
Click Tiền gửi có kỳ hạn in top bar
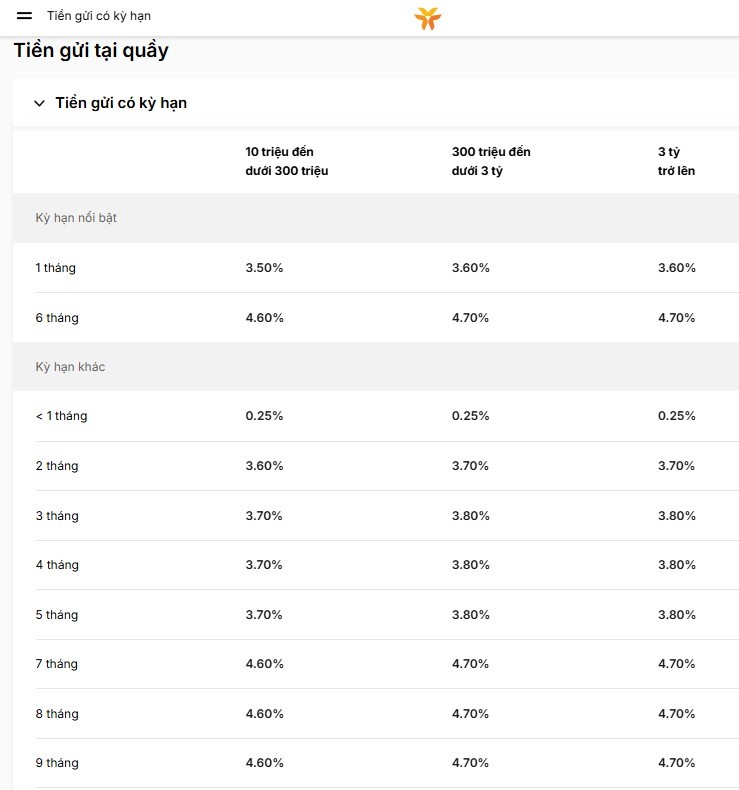(x=99, y=16)
